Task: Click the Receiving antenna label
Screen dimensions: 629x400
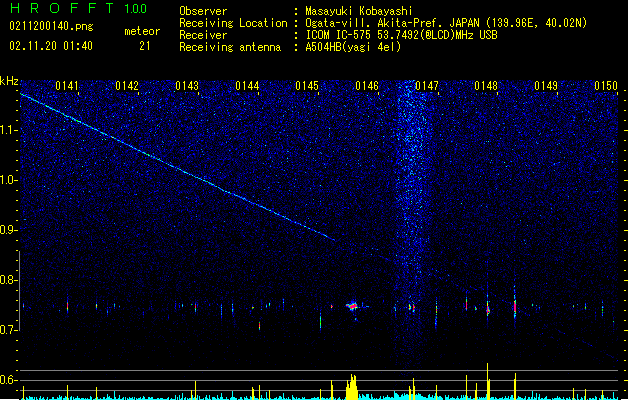Action: [x=230, y=47]
